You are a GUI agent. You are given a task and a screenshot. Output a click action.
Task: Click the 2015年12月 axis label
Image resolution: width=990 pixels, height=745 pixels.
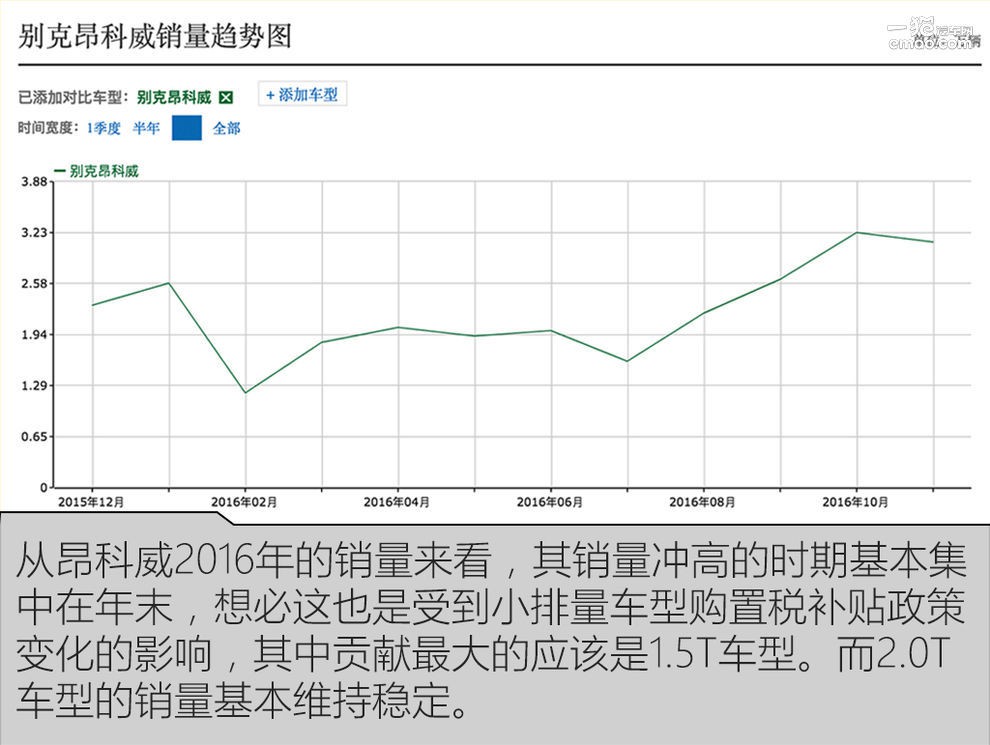click(x=91, y=502)
